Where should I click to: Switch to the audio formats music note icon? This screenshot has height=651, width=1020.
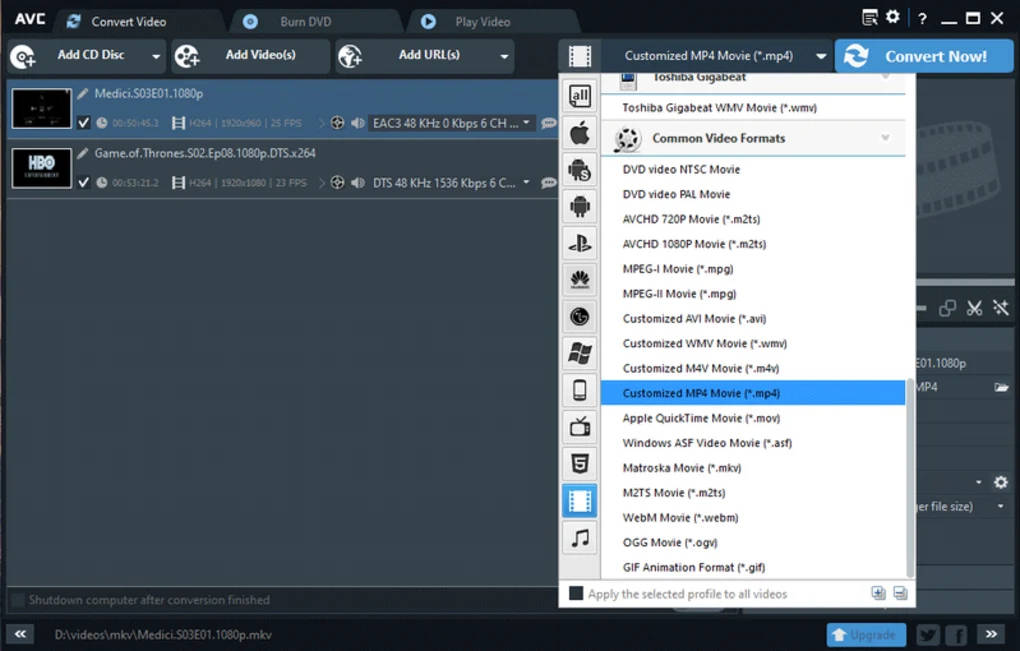(580, 538)
